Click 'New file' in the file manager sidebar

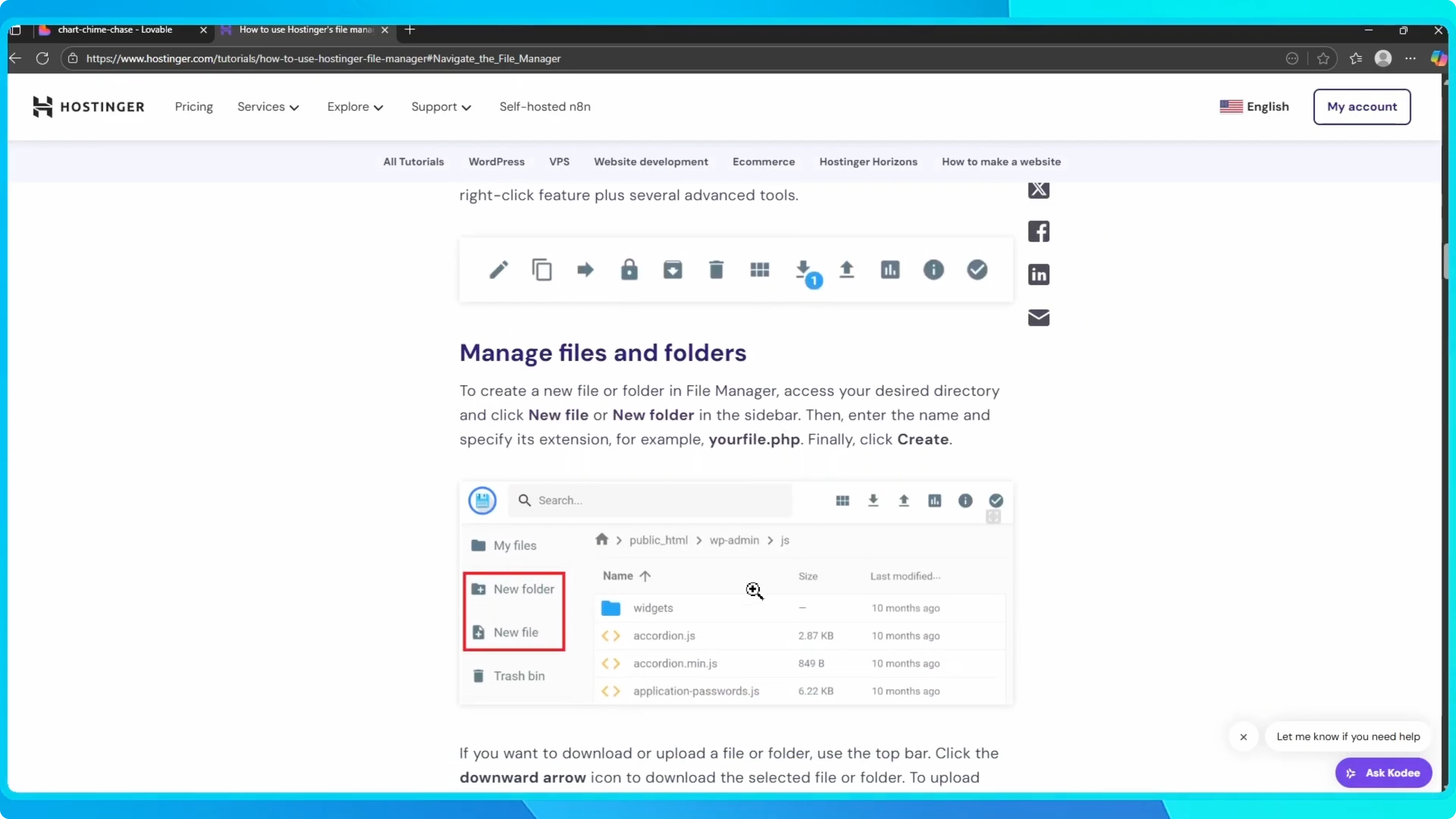(x=505, y=633)
